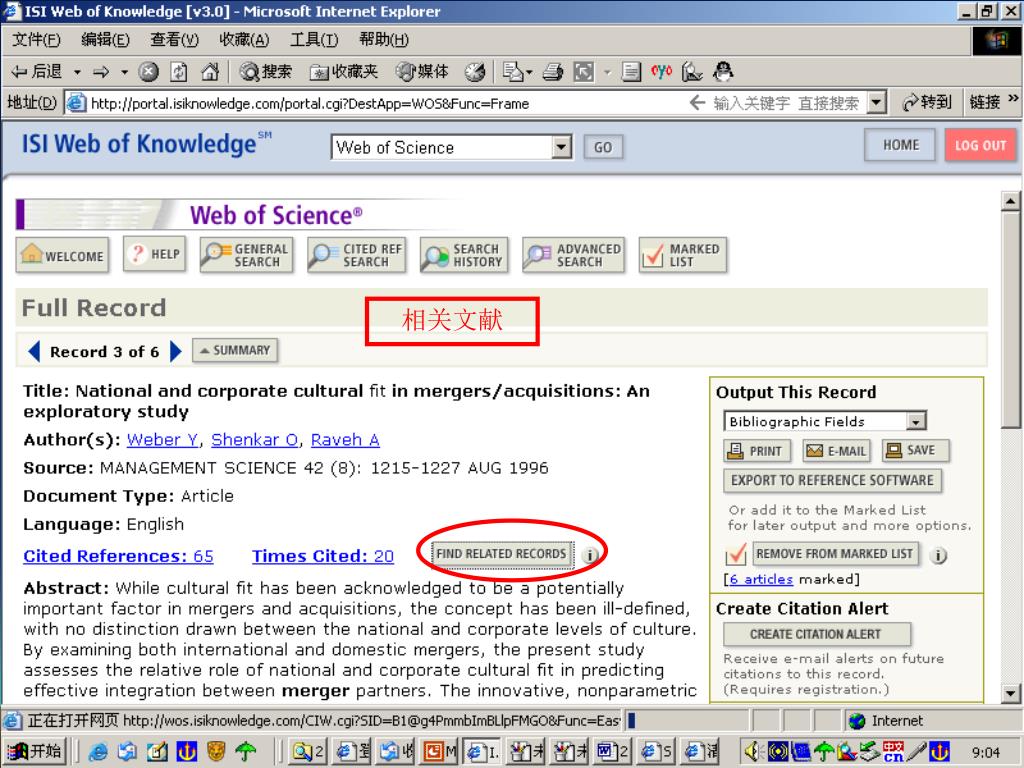Viewport: 1024px width, 768px height.
Task: Click the IE Forward arrow button
Action: click(x=101, y=71)
